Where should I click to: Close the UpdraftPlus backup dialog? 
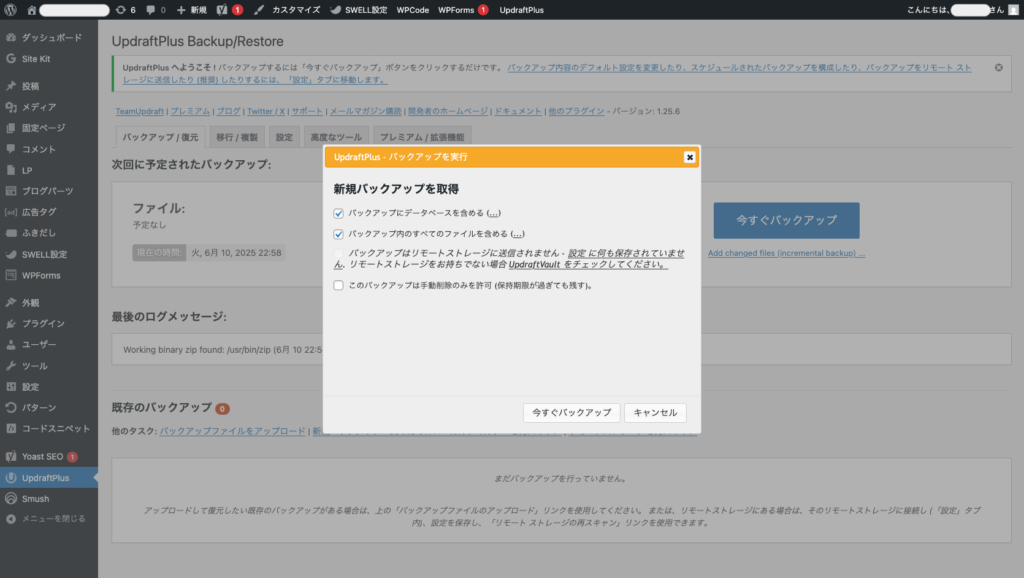[689, 157]
